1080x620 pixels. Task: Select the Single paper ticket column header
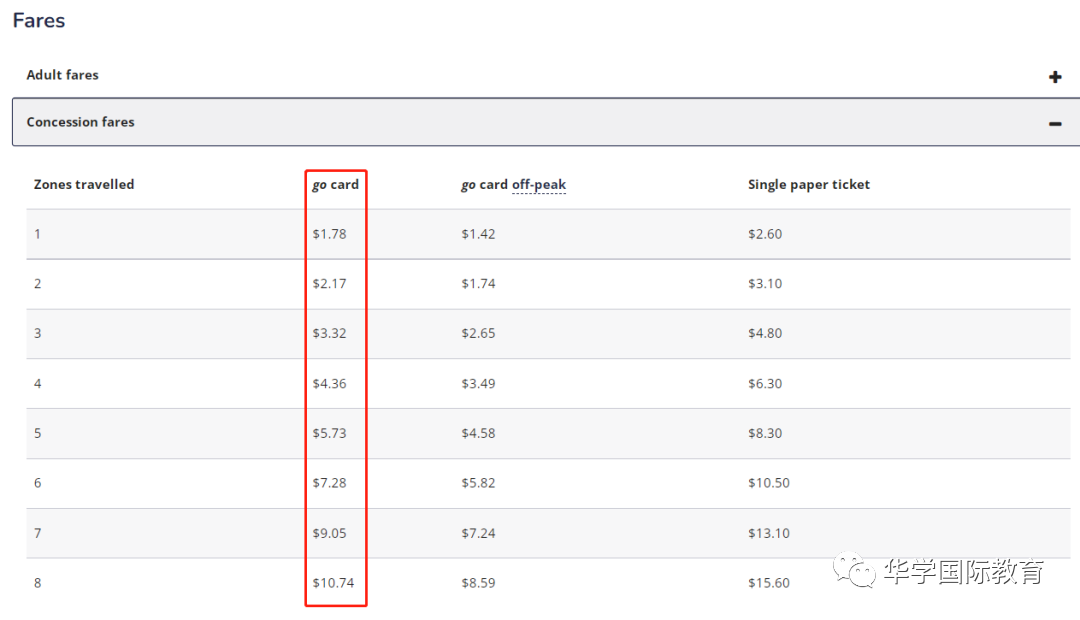[x=809, y=185]
